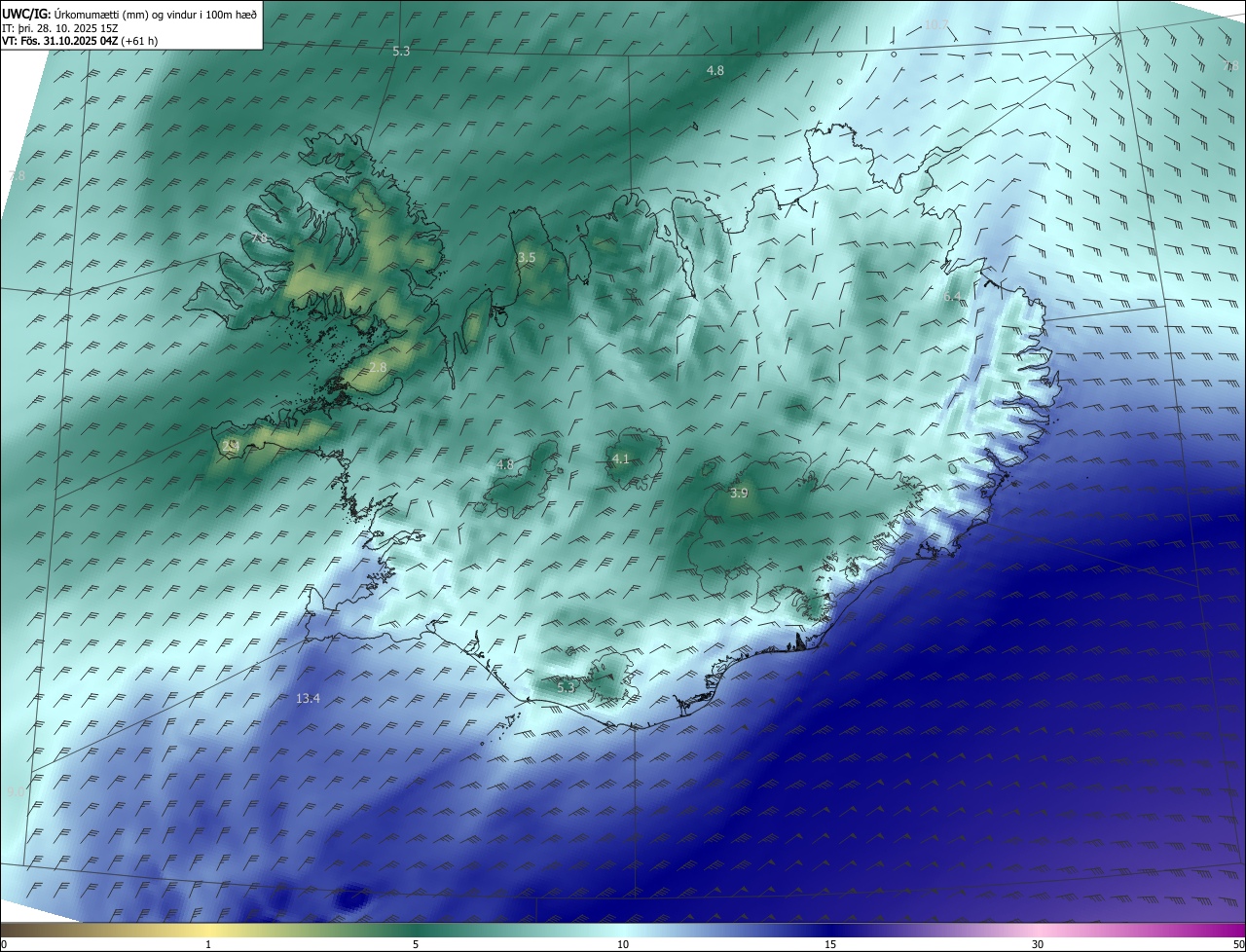Screen dimensions: 1246x952
Task: Click the color scale tick label '15'
Action: tap(830, 944)
